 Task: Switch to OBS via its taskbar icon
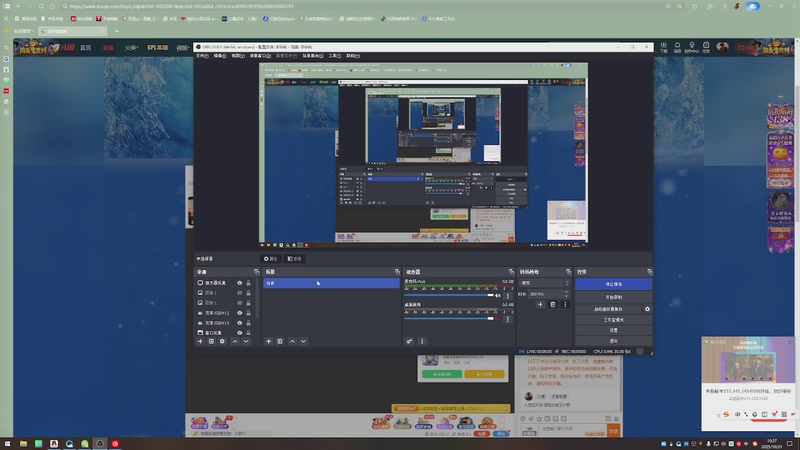coord(100,444)
